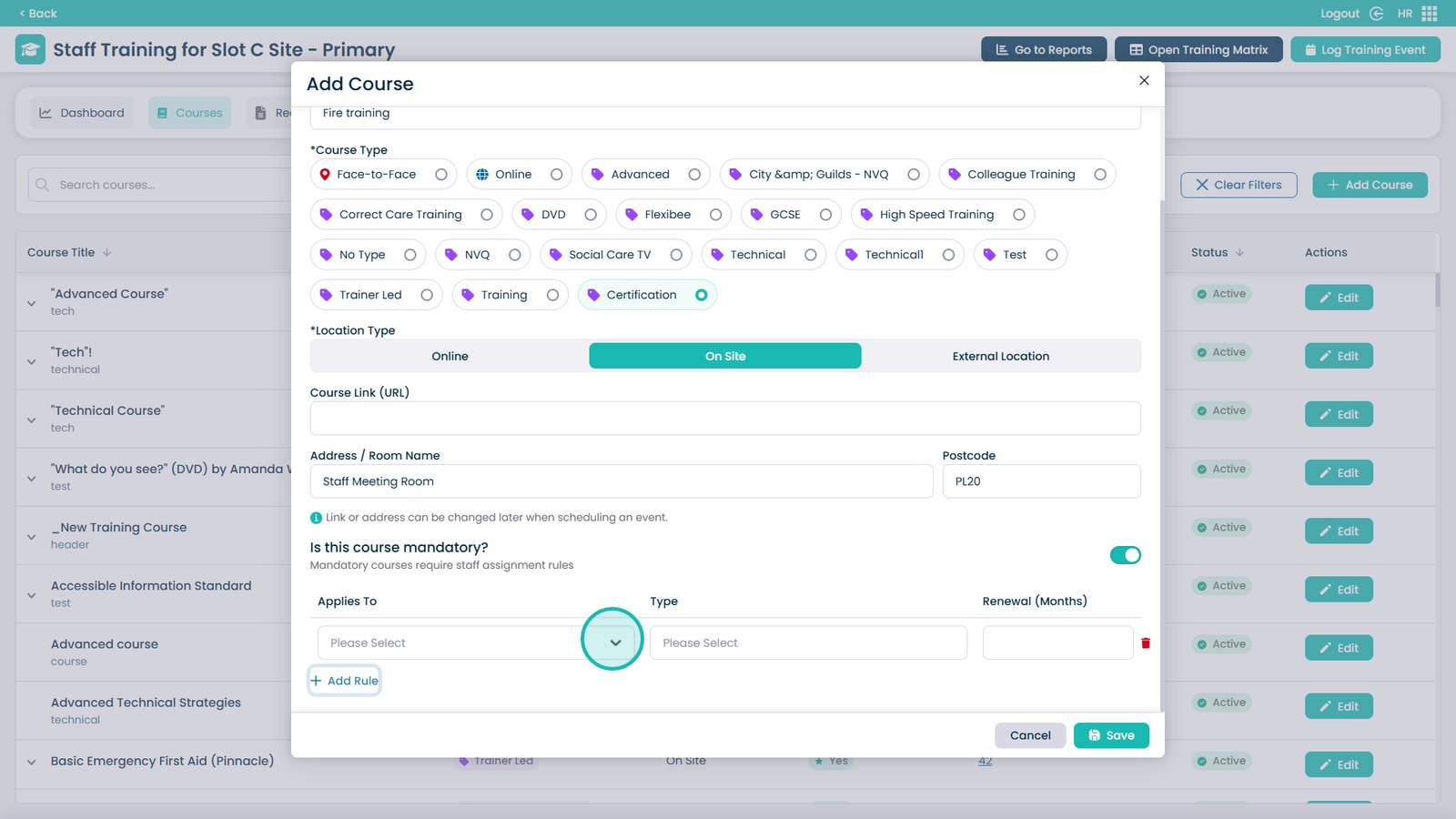This screenshot has width=1456, height=819.
Task: Click the Face-to-Face location pin icon
Action: [x=325, y=175]
